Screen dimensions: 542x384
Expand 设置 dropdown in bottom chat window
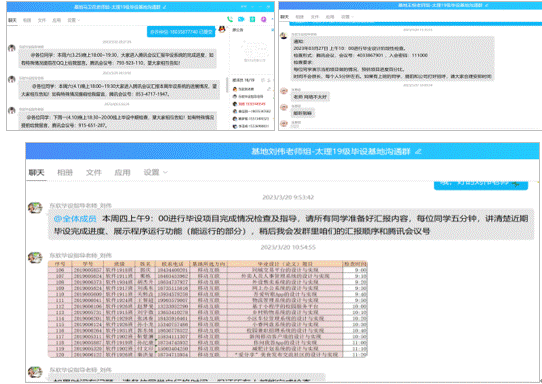156,172
